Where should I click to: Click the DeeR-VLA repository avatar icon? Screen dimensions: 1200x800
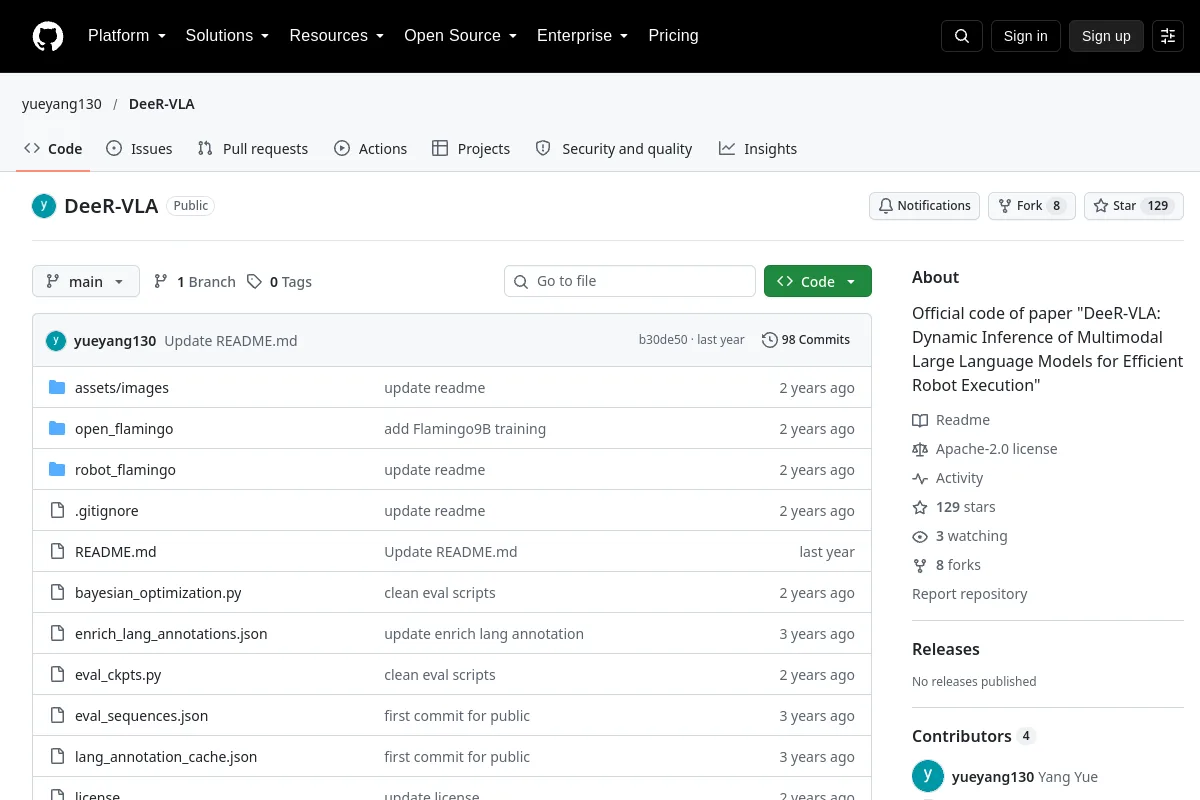pos(44,206)
